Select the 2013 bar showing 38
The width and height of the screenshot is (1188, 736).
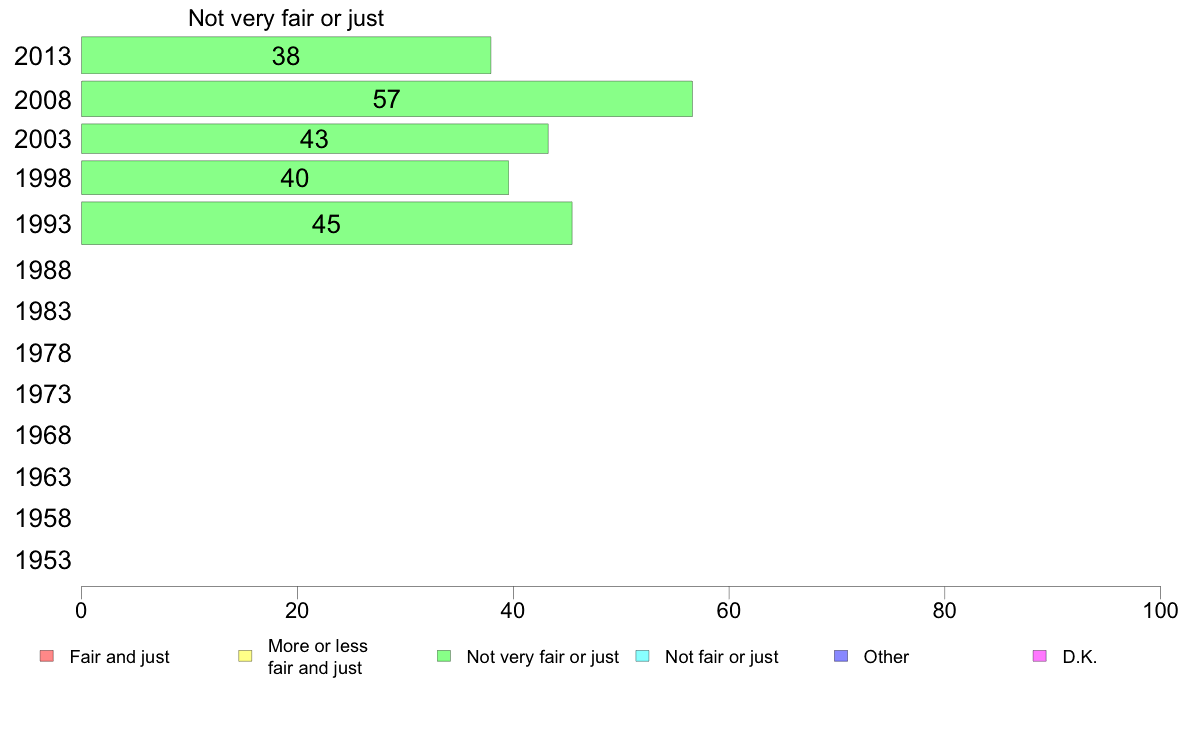click(286, 55)
